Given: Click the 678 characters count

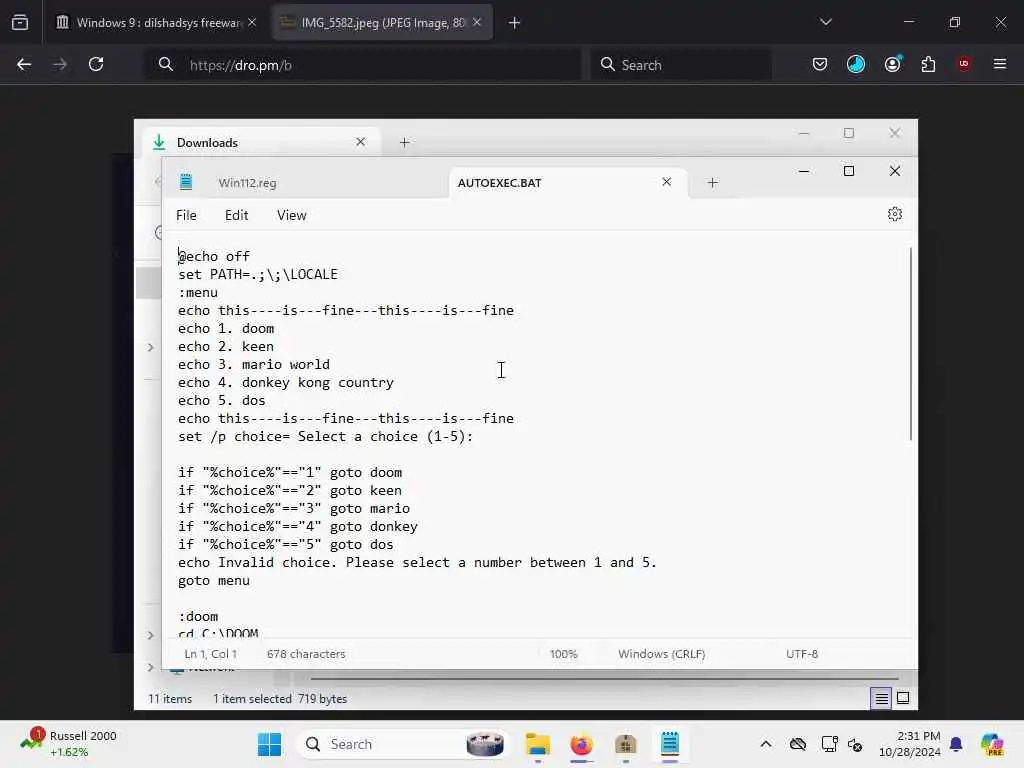Looking at the screenshot, I should tap(306, 654).
